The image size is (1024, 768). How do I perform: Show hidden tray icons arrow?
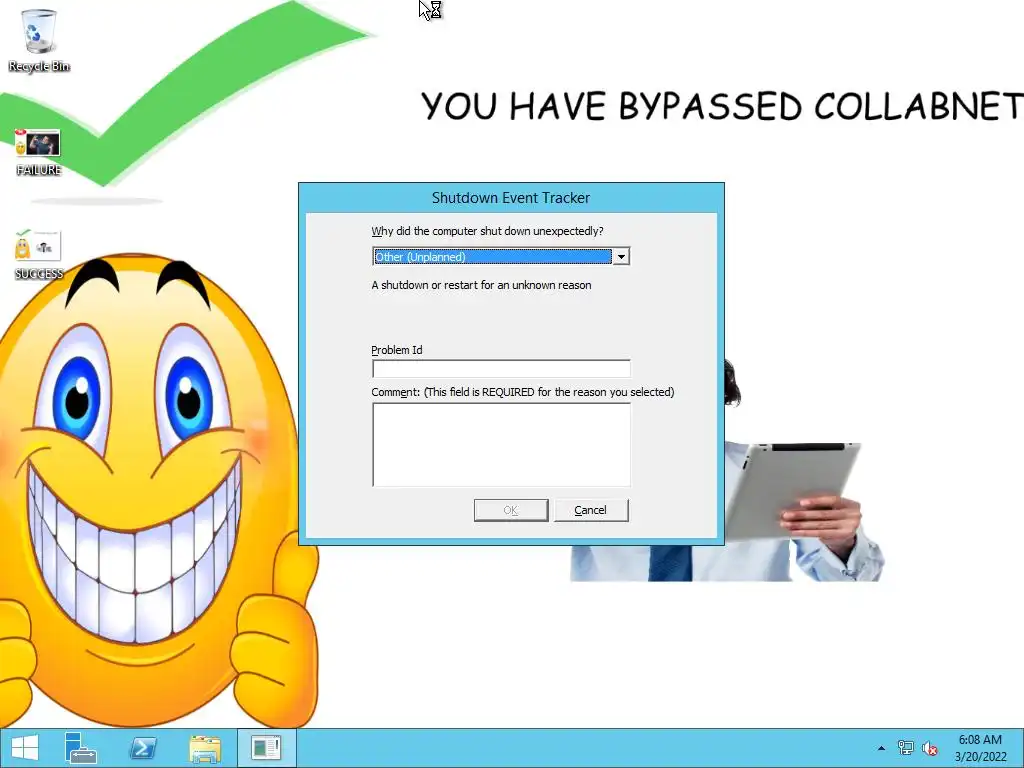[881, 748]
